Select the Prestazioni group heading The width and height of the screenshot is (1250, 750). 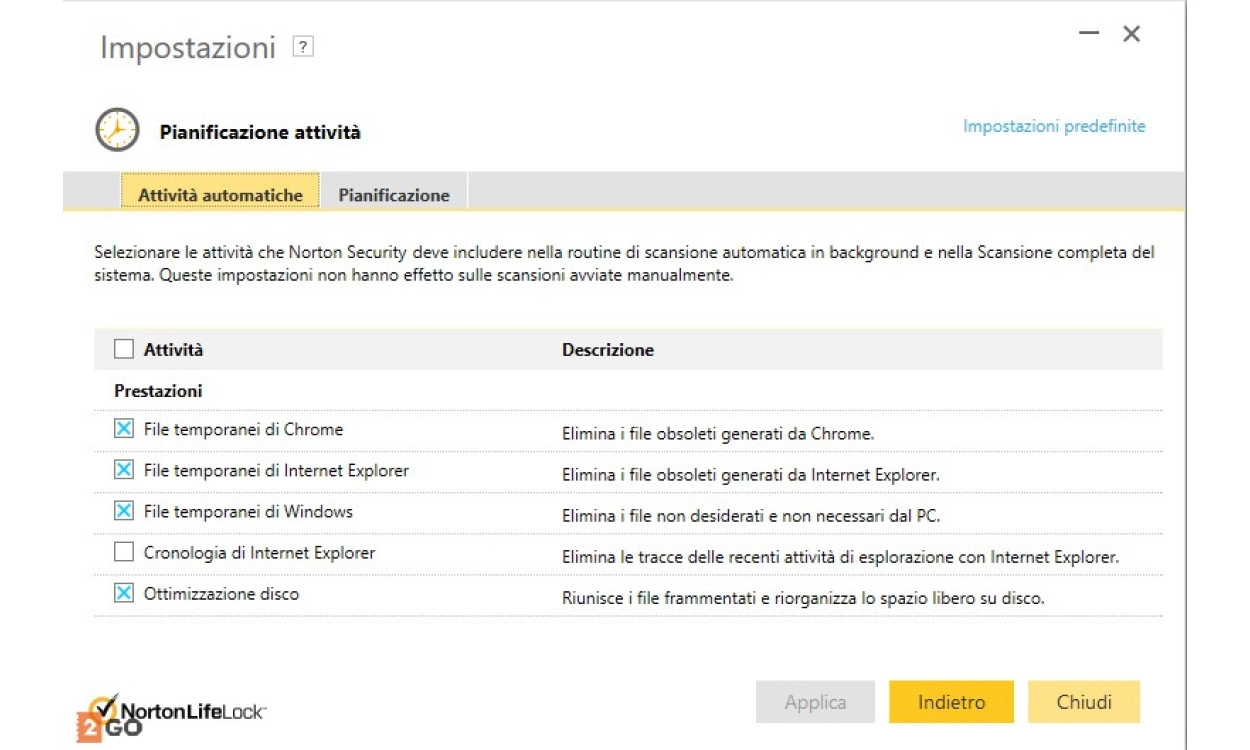point(158,391)
